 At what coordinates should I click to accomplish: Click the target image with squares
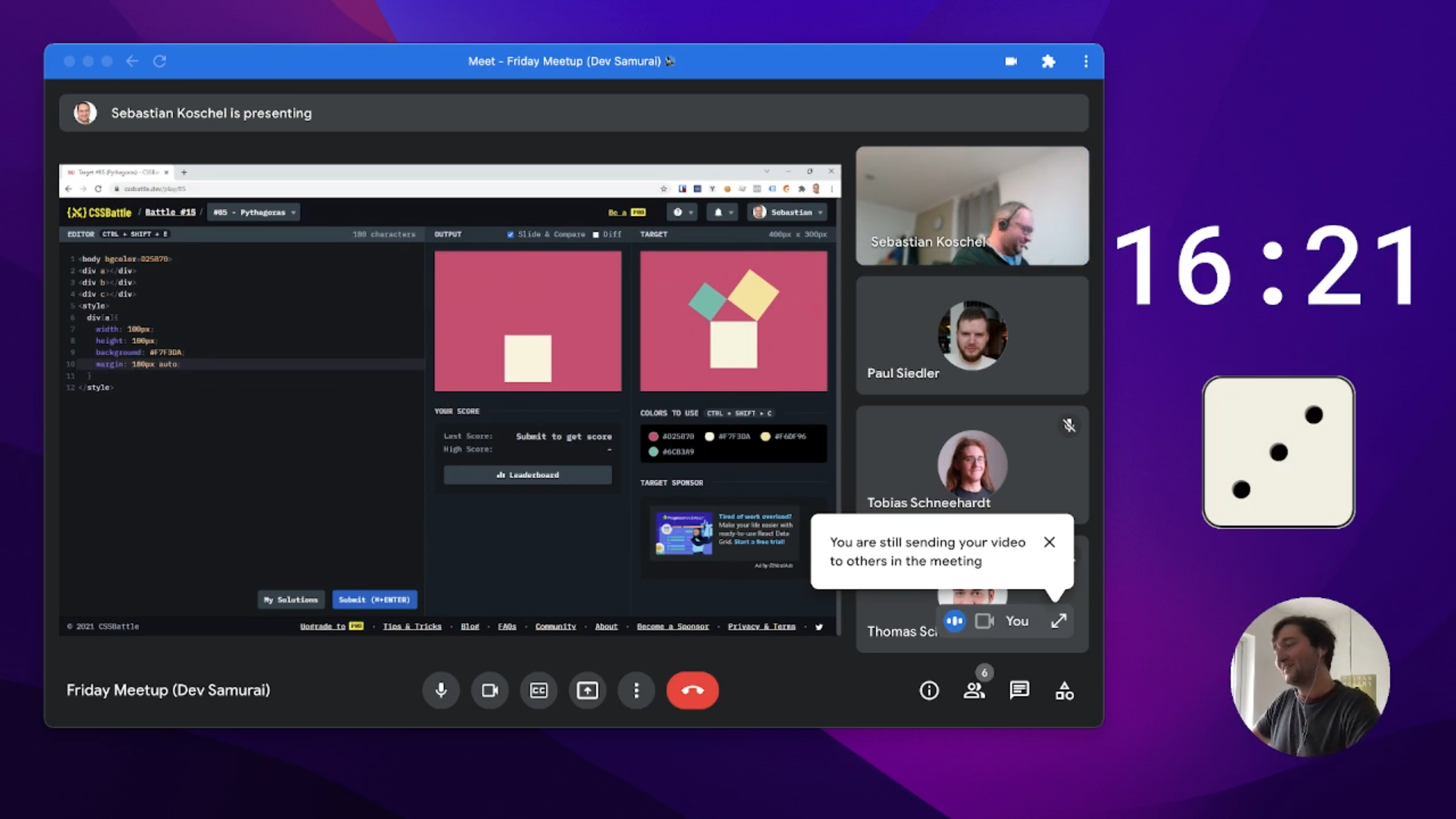pyautogui.click(x=734, y=321)
